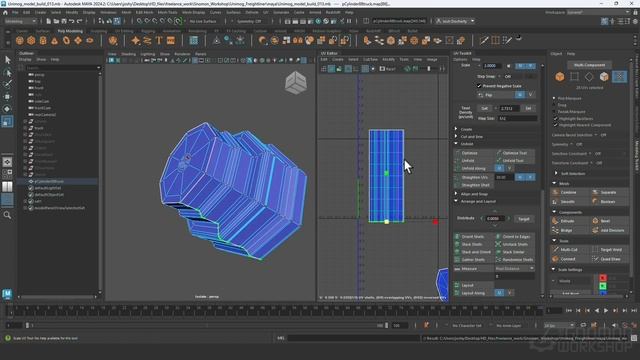Select Face selection mode in Modeling Toolkit
This screenshot has height=360, width=640.
604,76
